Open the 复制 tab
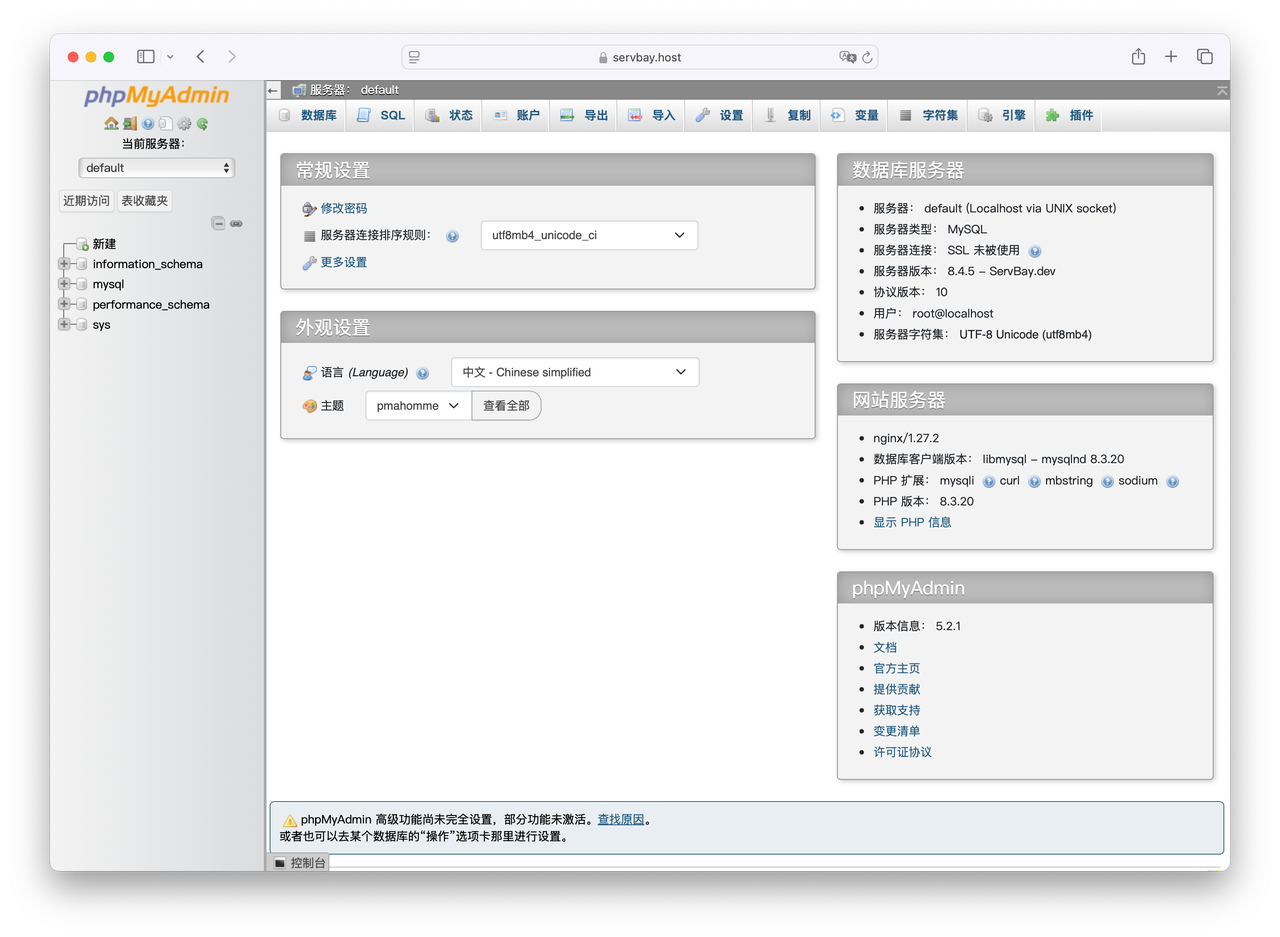The image size is (1280, 937). [x=787, y=116]
